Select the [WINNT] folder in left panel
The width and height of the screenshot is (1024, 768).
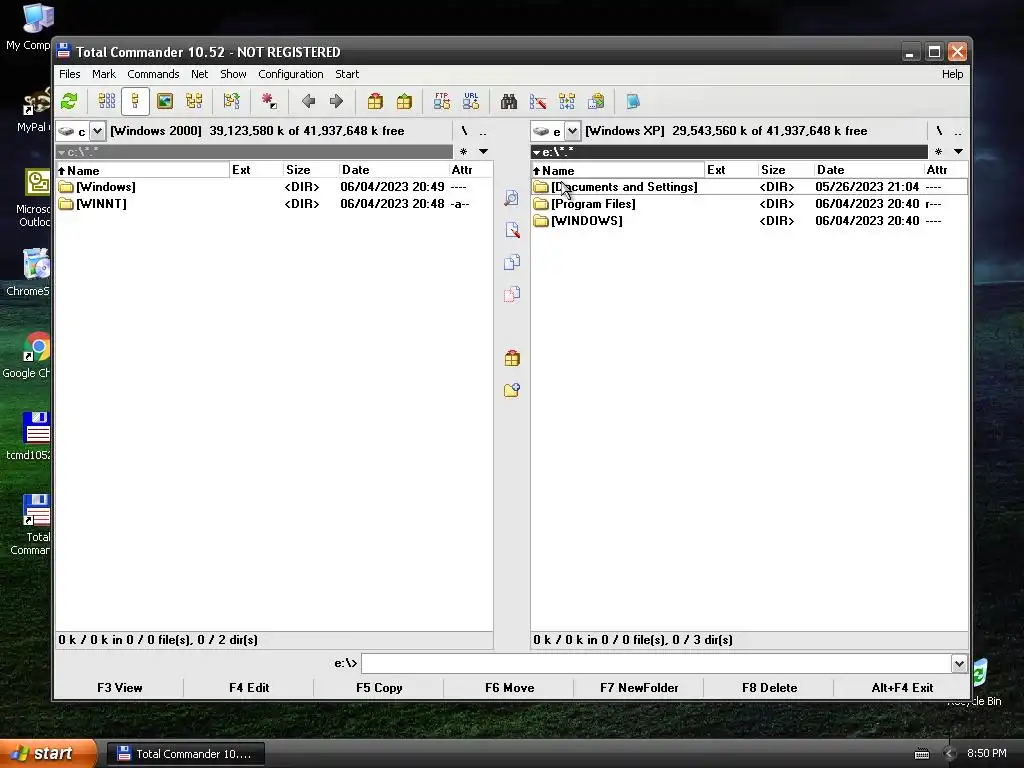point(274,204)
